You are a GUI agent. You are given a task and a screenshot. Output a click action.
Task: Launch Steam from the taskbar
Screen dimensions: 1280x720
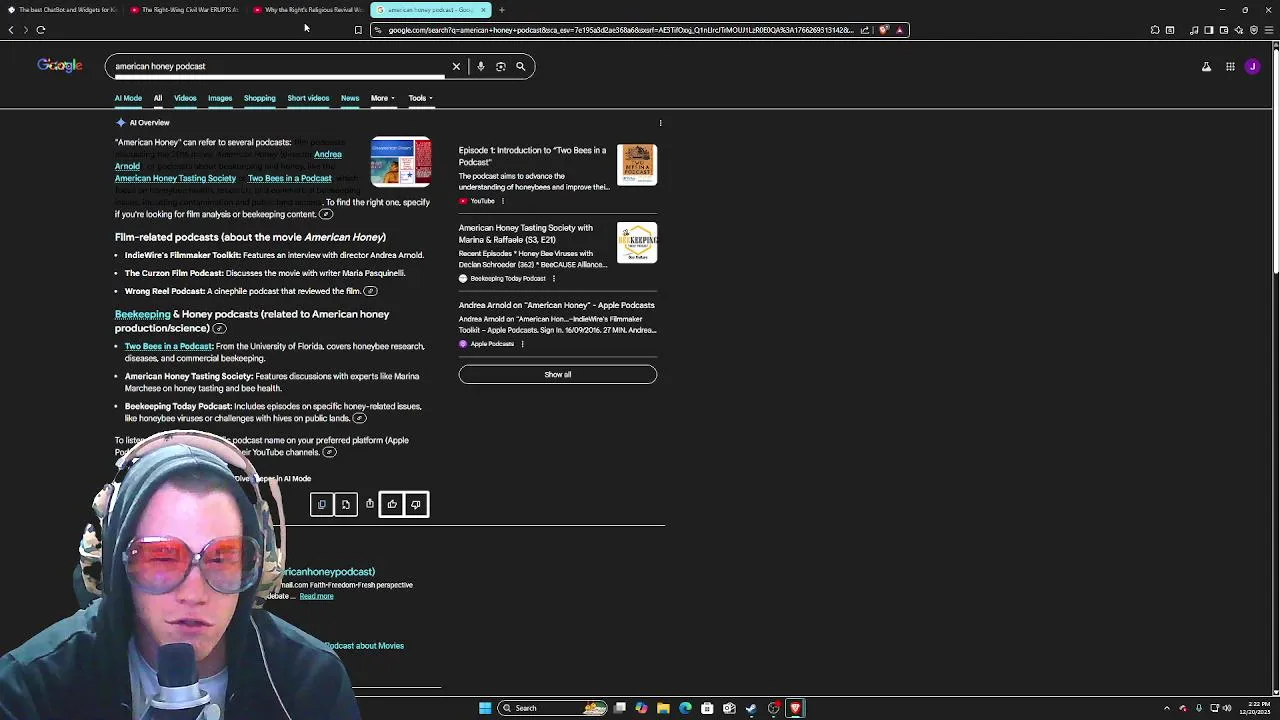(751, 708)
